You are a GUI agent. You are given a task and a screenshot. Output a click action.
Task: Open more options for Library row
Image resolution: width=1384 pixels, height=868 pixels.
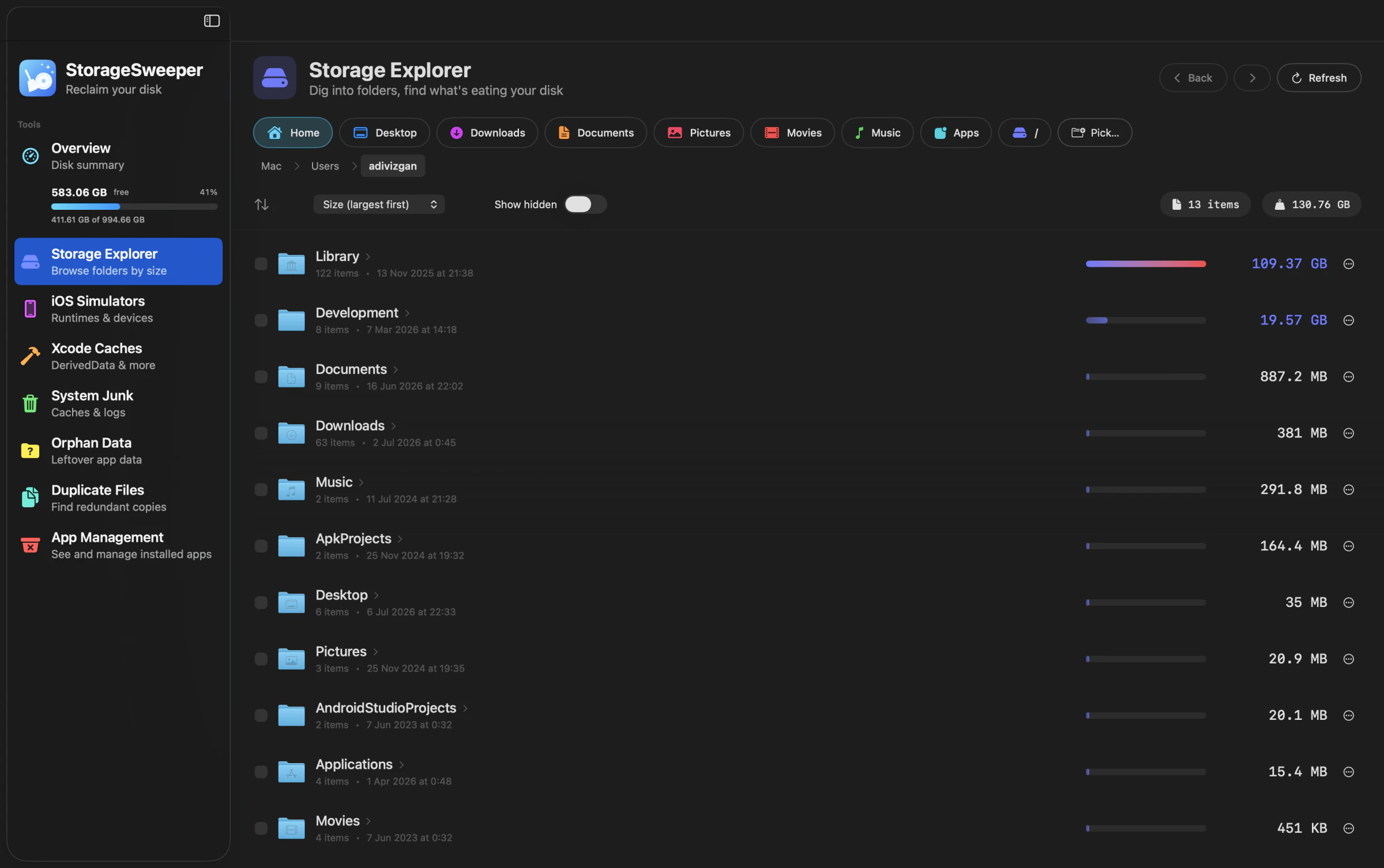click(1349, 264)
